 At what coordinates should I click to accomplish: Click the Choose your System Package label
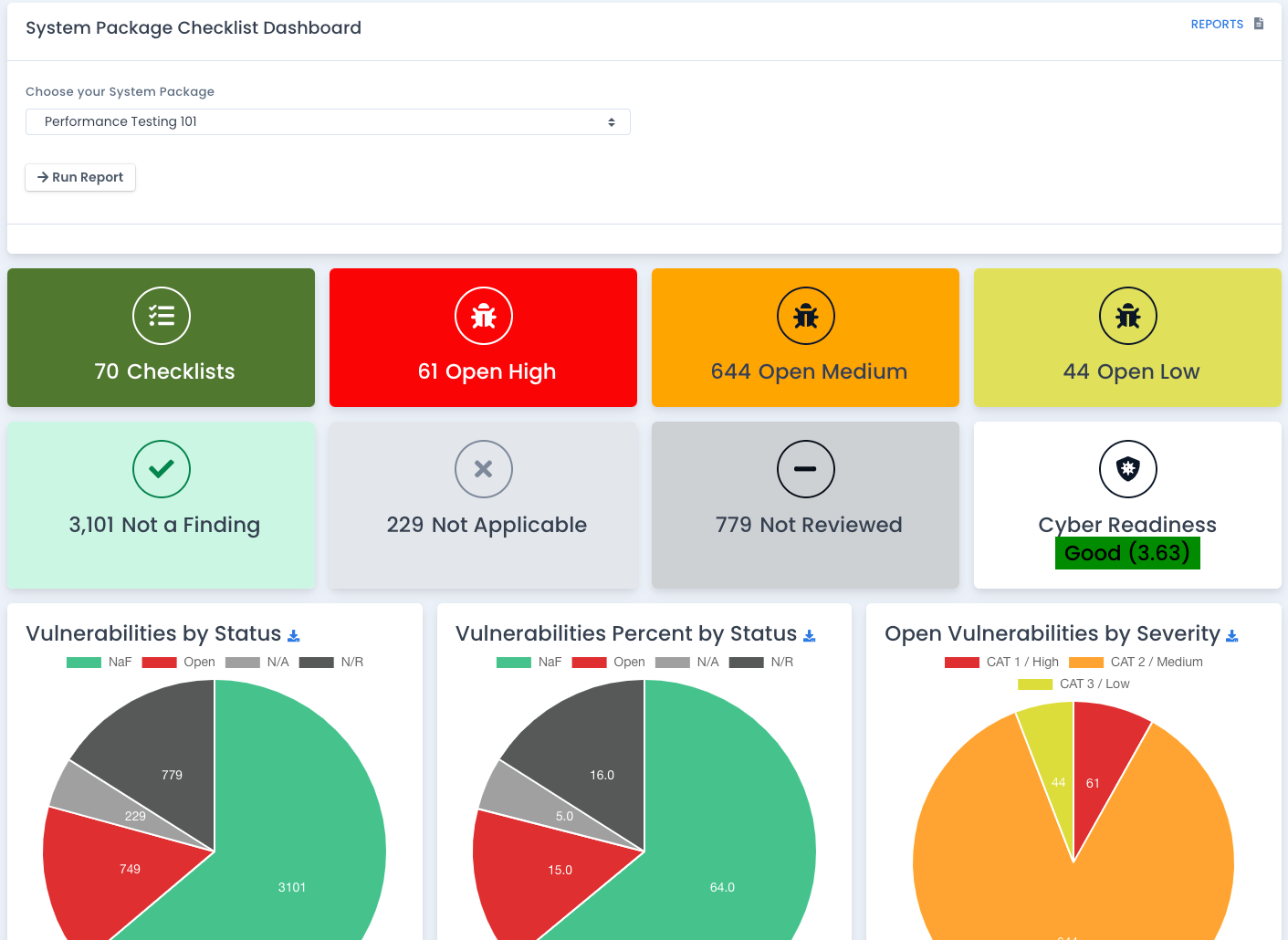click(120, 92)
